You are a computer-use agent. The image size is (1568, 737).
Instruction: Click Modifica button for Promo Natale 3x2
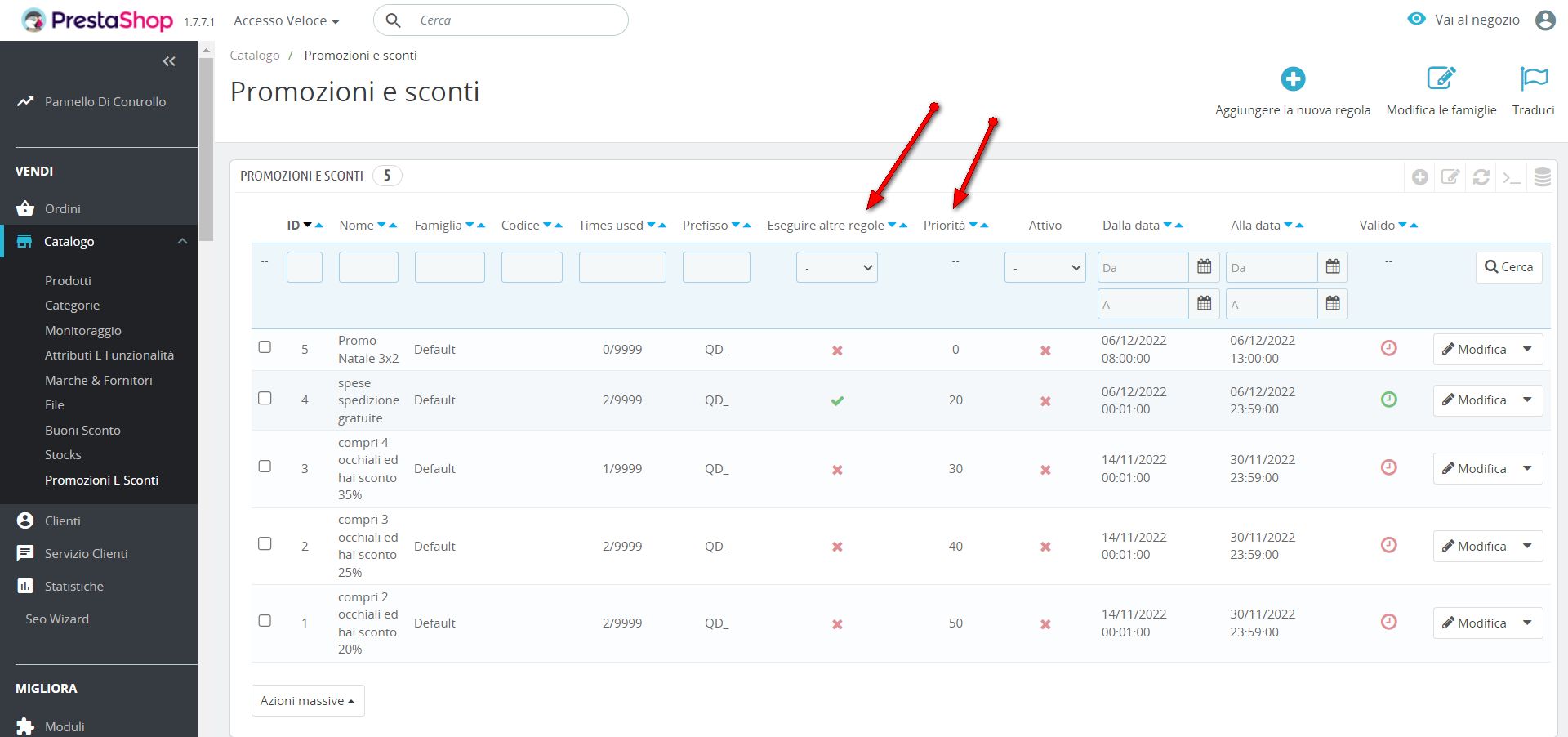pos(1473,350)
